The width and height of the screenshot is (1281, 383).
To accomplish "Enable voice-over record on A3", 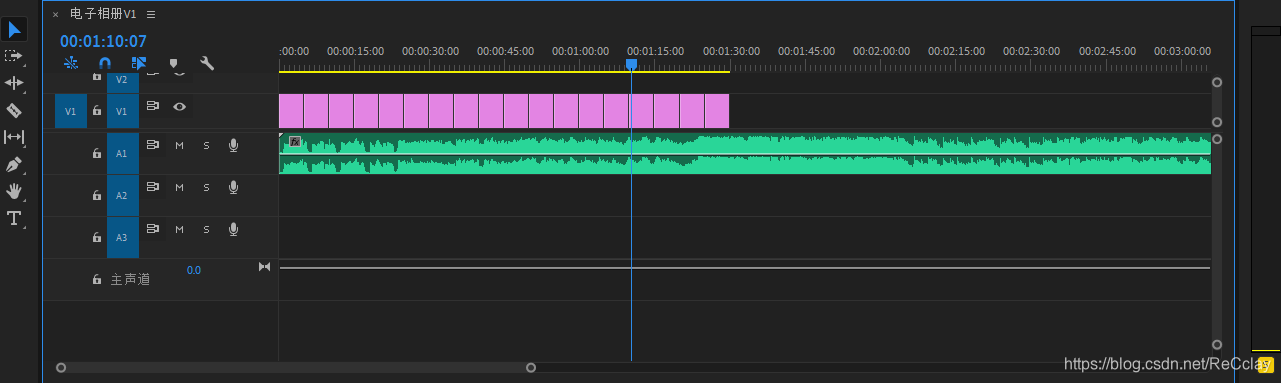I will click(x=233, y=229).
